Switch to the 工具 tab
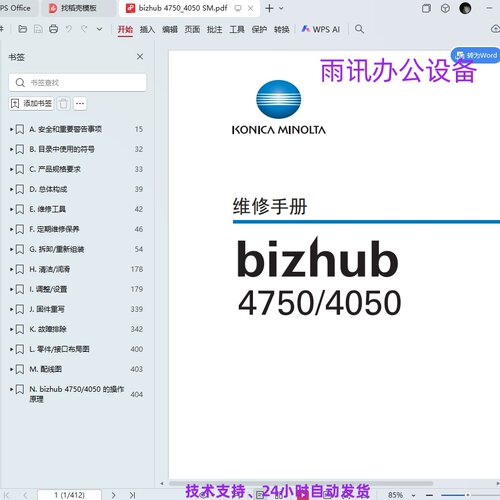Image resolution: width=500 pixels, height=500 pixels. [x=237, y=29]
